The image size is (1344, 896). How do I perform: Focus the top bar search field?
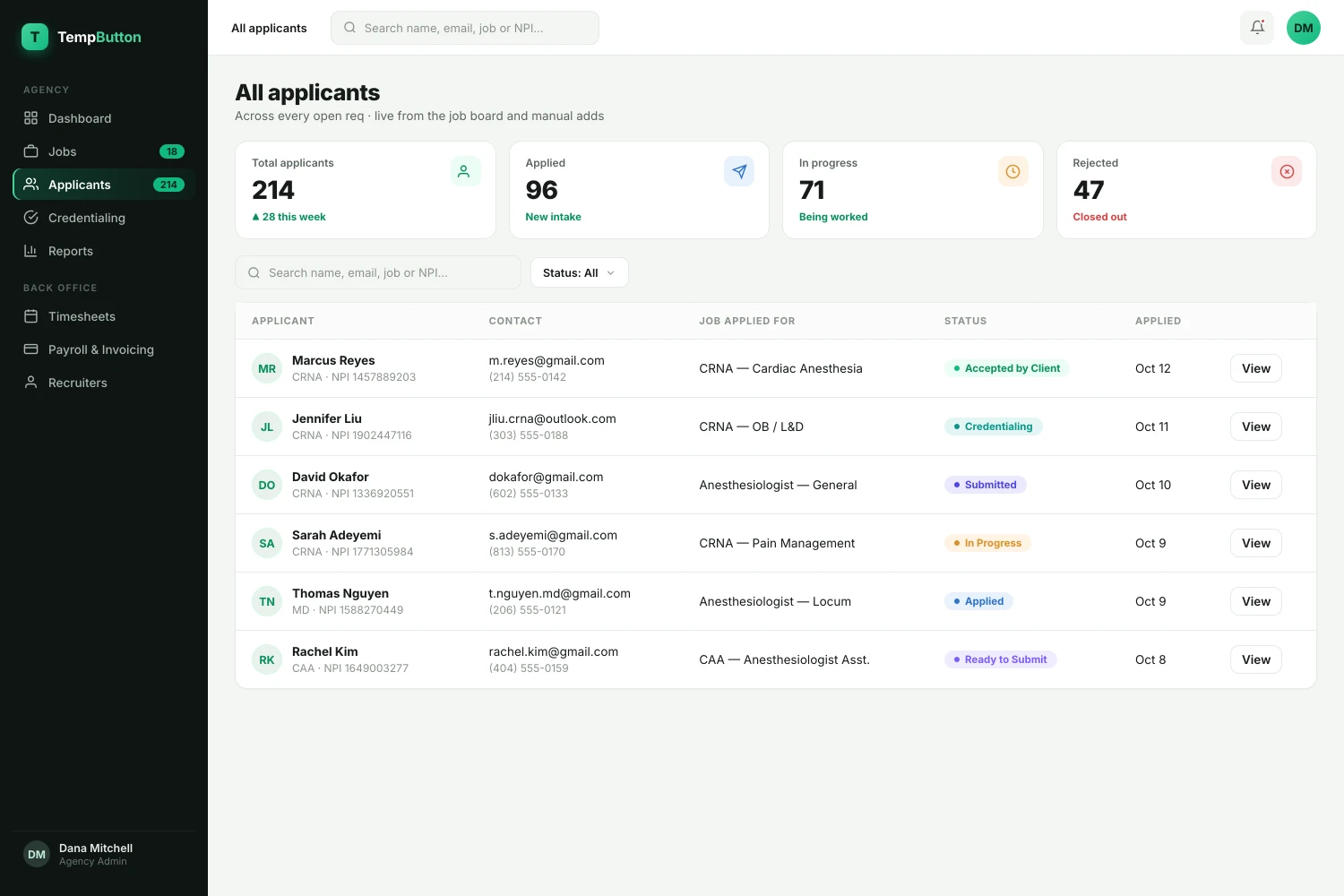[465, 28]
